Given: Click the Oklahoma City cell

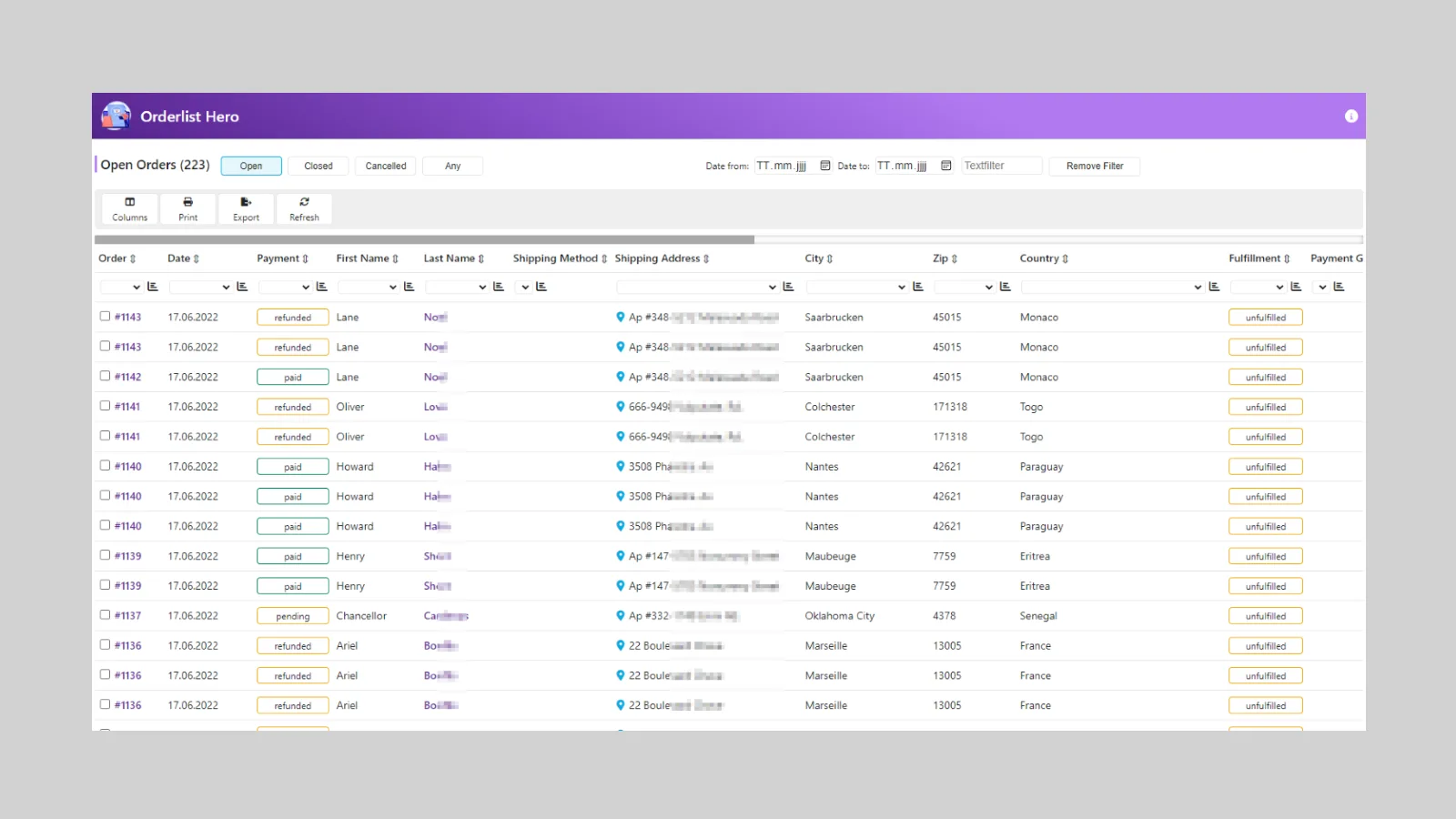Looking at the screenshot, I should pyautogui.click(x=840, y=616).
